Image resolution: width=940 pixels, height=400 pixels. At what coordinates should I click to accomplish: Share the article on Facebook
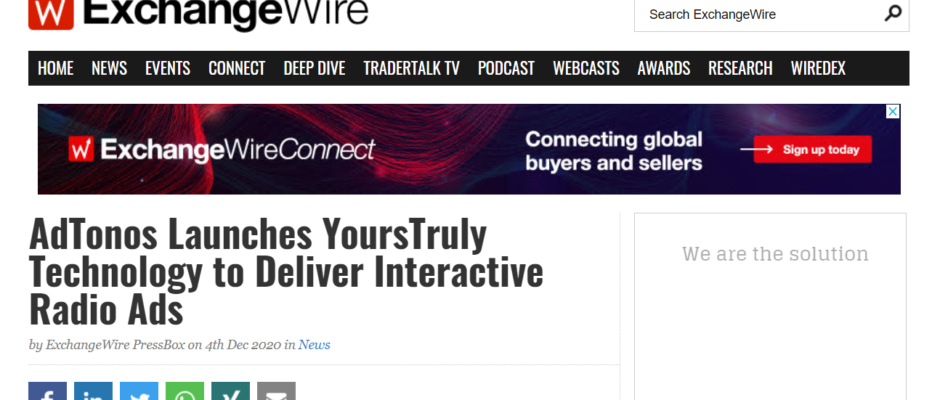tap(47, 392)
